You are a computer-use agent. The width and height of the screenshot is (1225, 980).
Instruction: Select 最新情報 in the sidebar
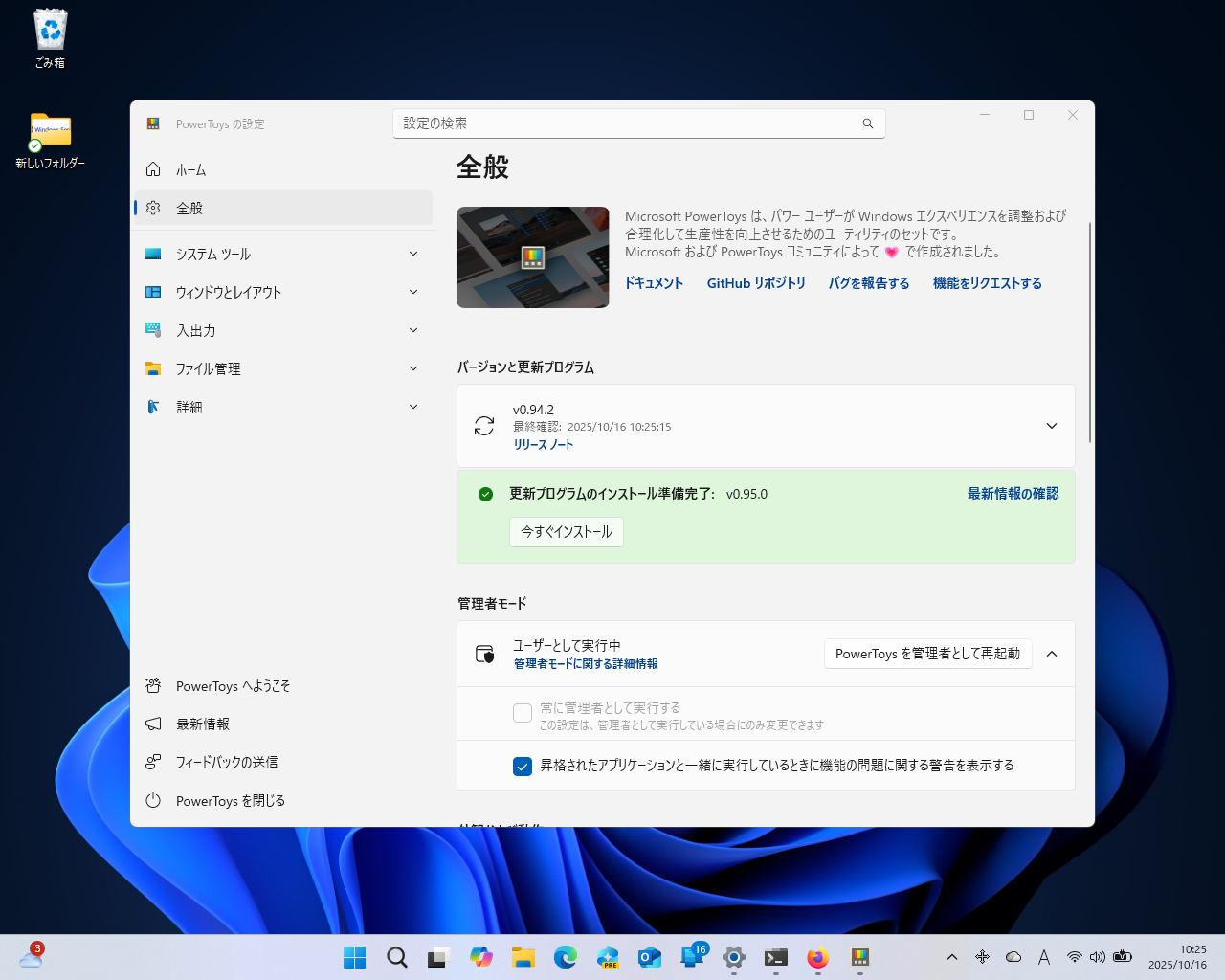point(204,724)
